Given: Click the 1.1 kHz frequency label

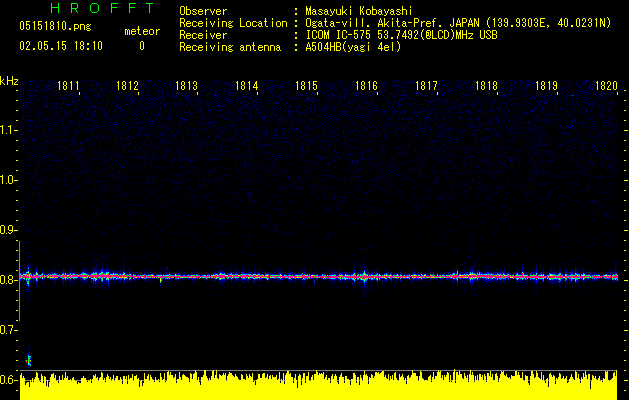Looking at the screenshot, I should tap(8, 130).
